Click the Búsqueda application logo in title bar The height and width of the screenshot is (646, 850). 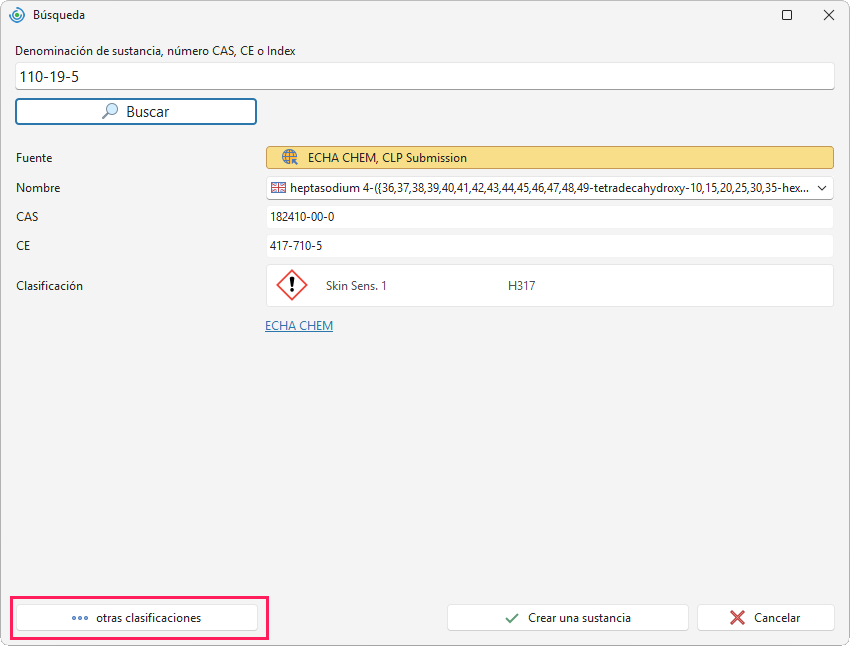click(x=17, y=15)
